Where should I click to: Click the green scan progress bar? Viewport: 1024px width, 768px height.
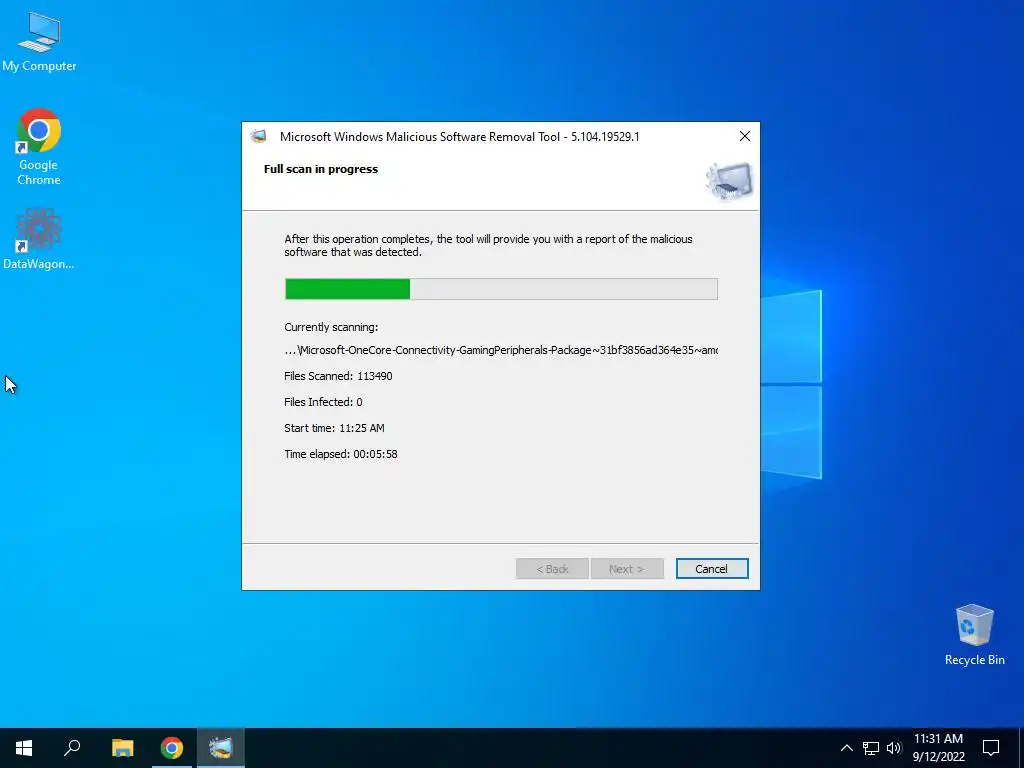pos(501,289)
